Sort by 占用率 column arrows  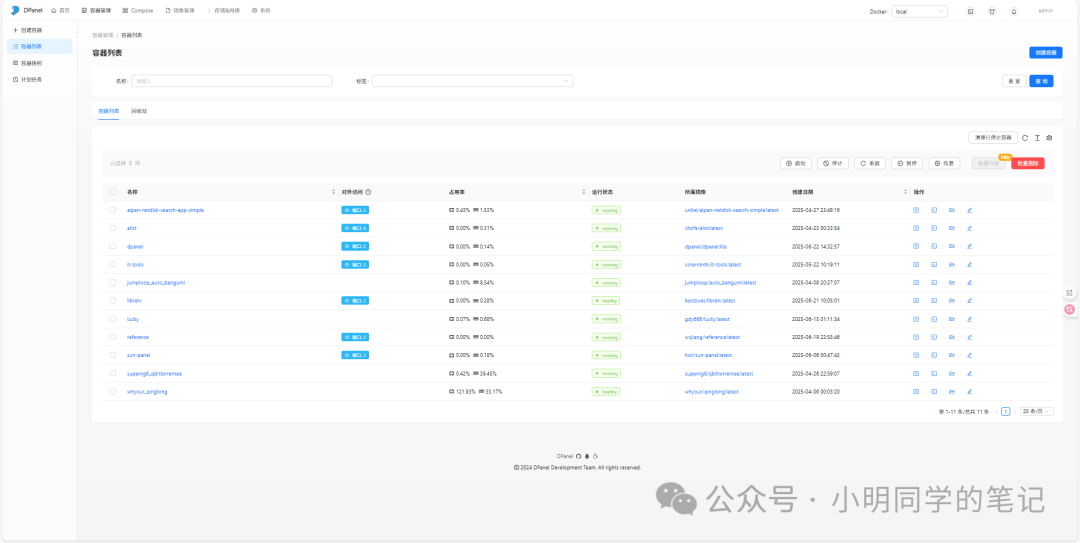(x=583, y=192)
